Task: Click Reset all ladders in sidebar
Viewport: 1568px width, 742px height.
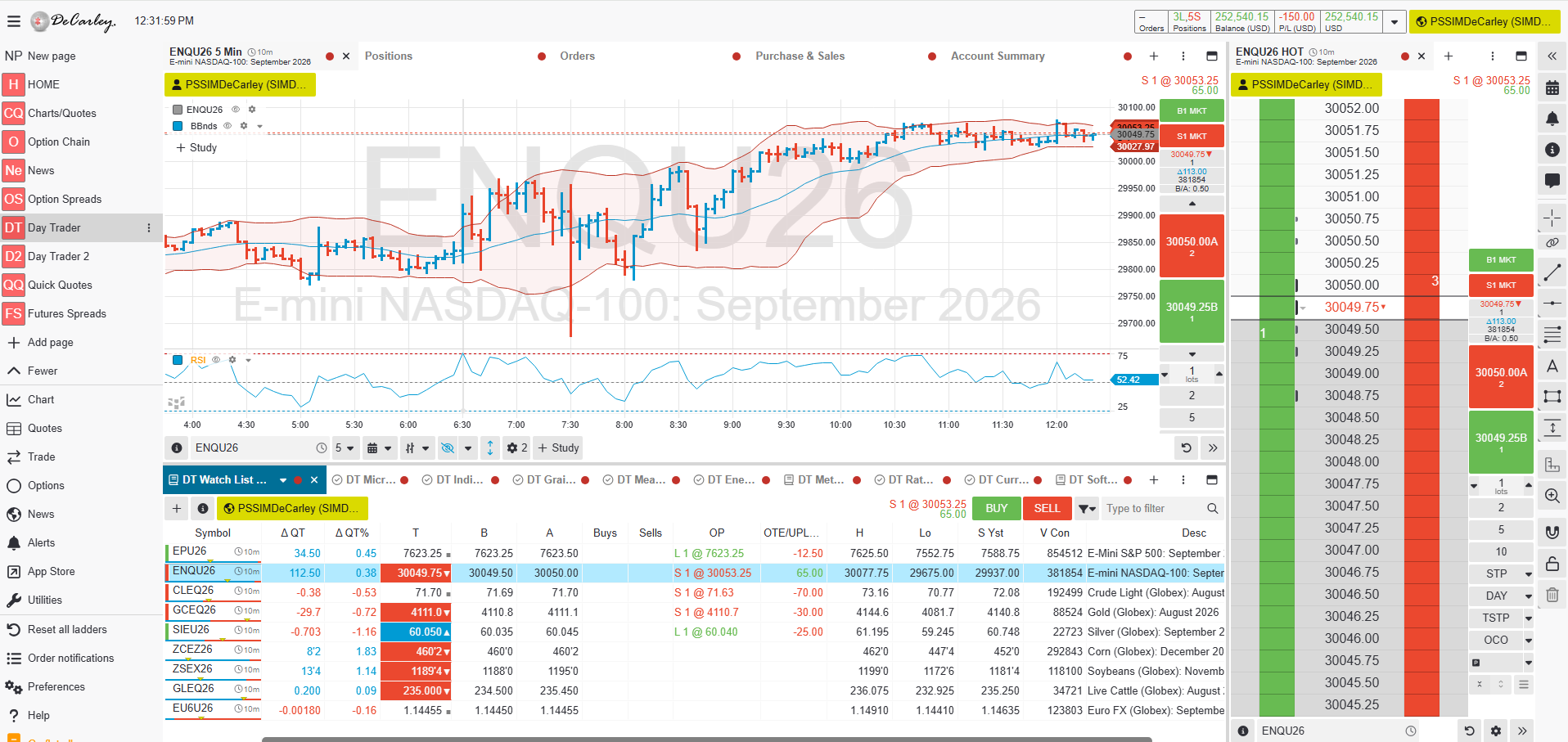Action: (x=67, y=629)
